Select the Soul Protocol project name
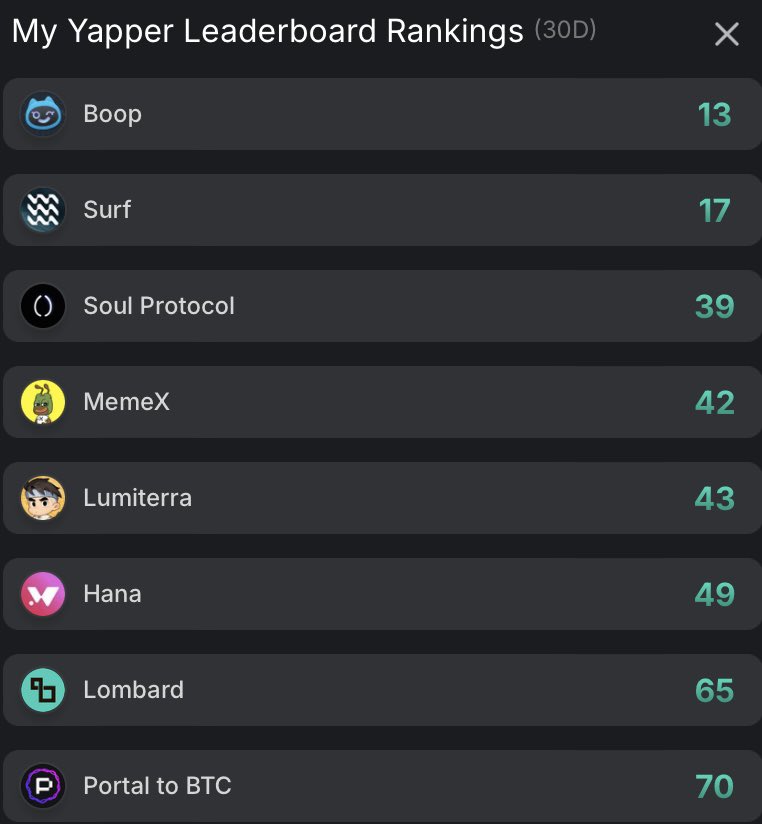 point(159,306)
